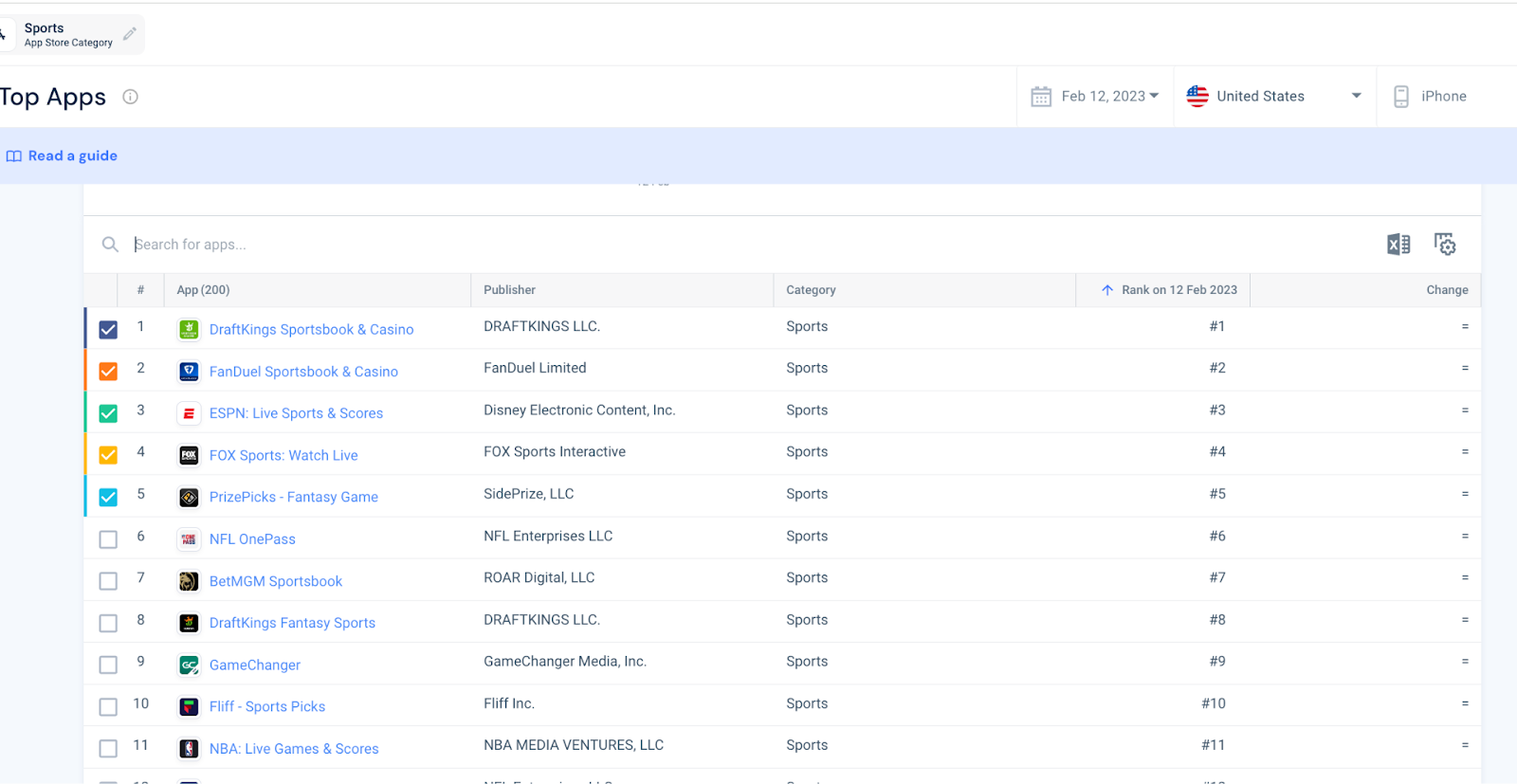Uncheck the FOX Sports: Watch Live checkbox
The height and width of the screenshot is (784, 1517).
click(x=108, y=455)
